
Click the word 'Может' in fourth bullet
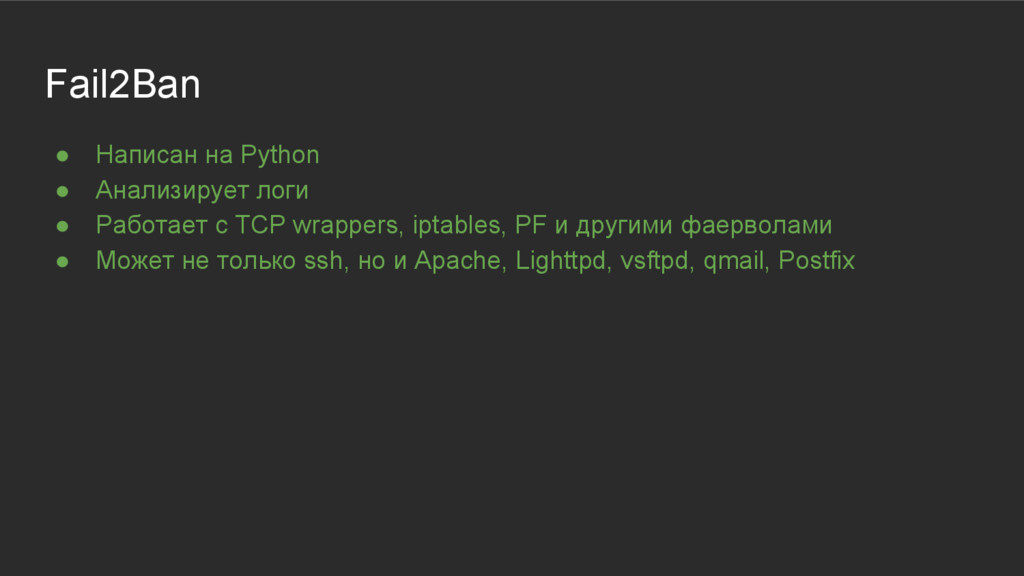tap(135, 261)
